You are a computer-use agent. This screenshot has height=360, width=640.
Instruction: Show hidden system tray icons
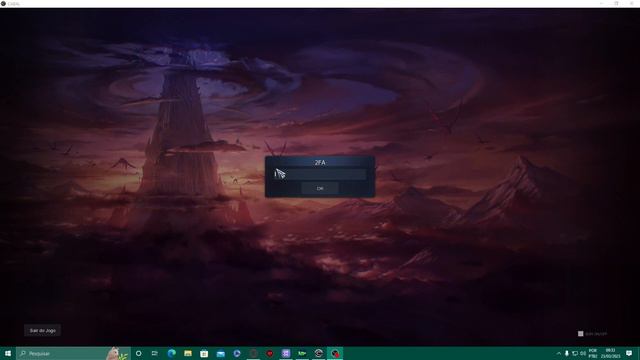click(558, 353)
